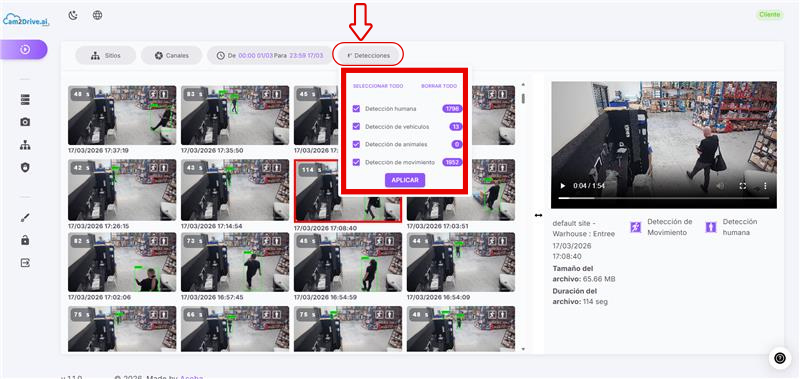Click the clock icon in date range filter
Viewport: 800px width, 379px height.
(x=221, y=55)
